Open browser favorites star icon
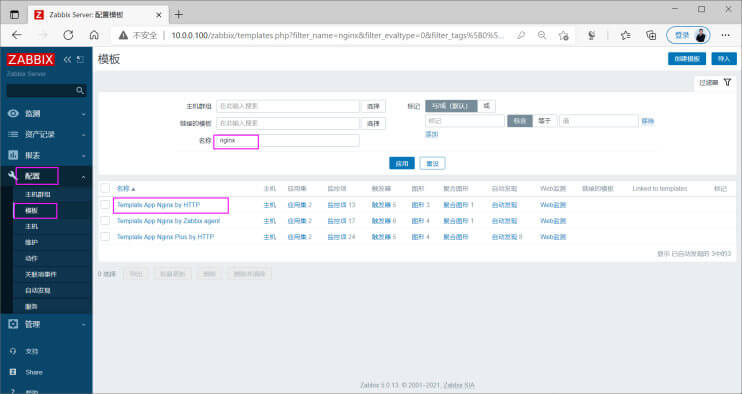Image resolution: width=742 pixels, height=394 pixels. pyautogui.click(x=626, y=35)
